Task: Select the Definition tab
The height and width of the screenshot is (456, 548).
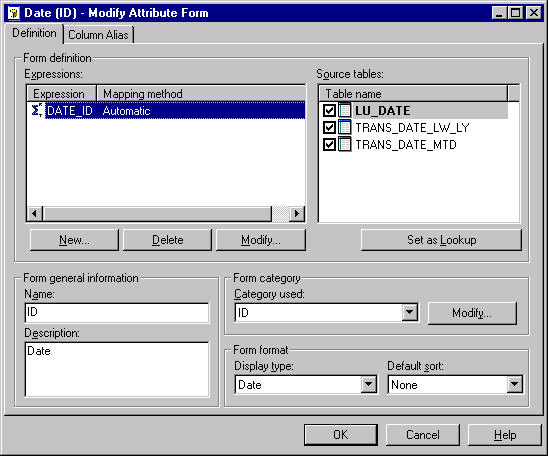Action: click(x=34, y=33)
